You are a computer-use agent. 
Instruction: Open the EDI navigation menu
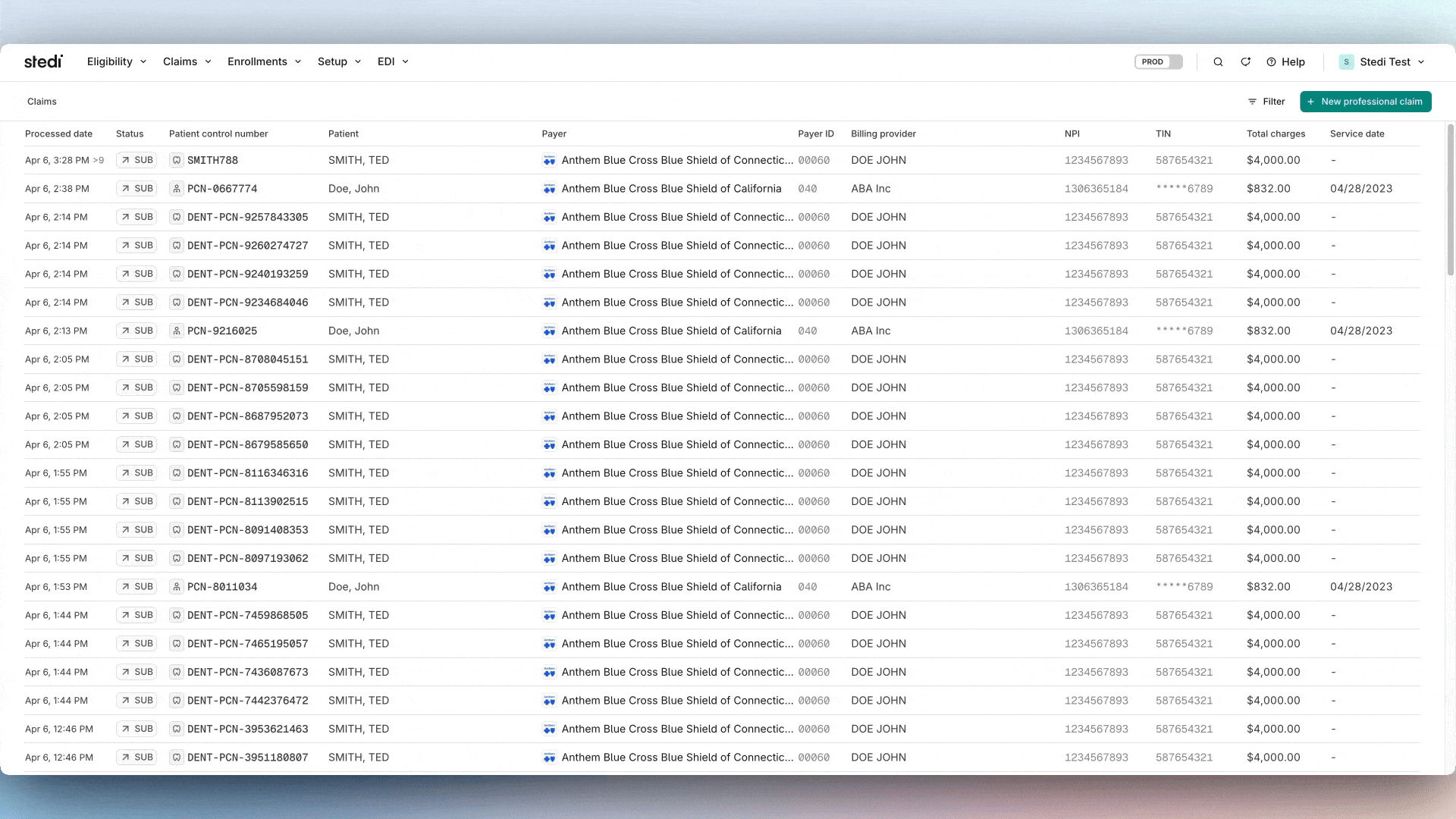[x=393, y=61]
